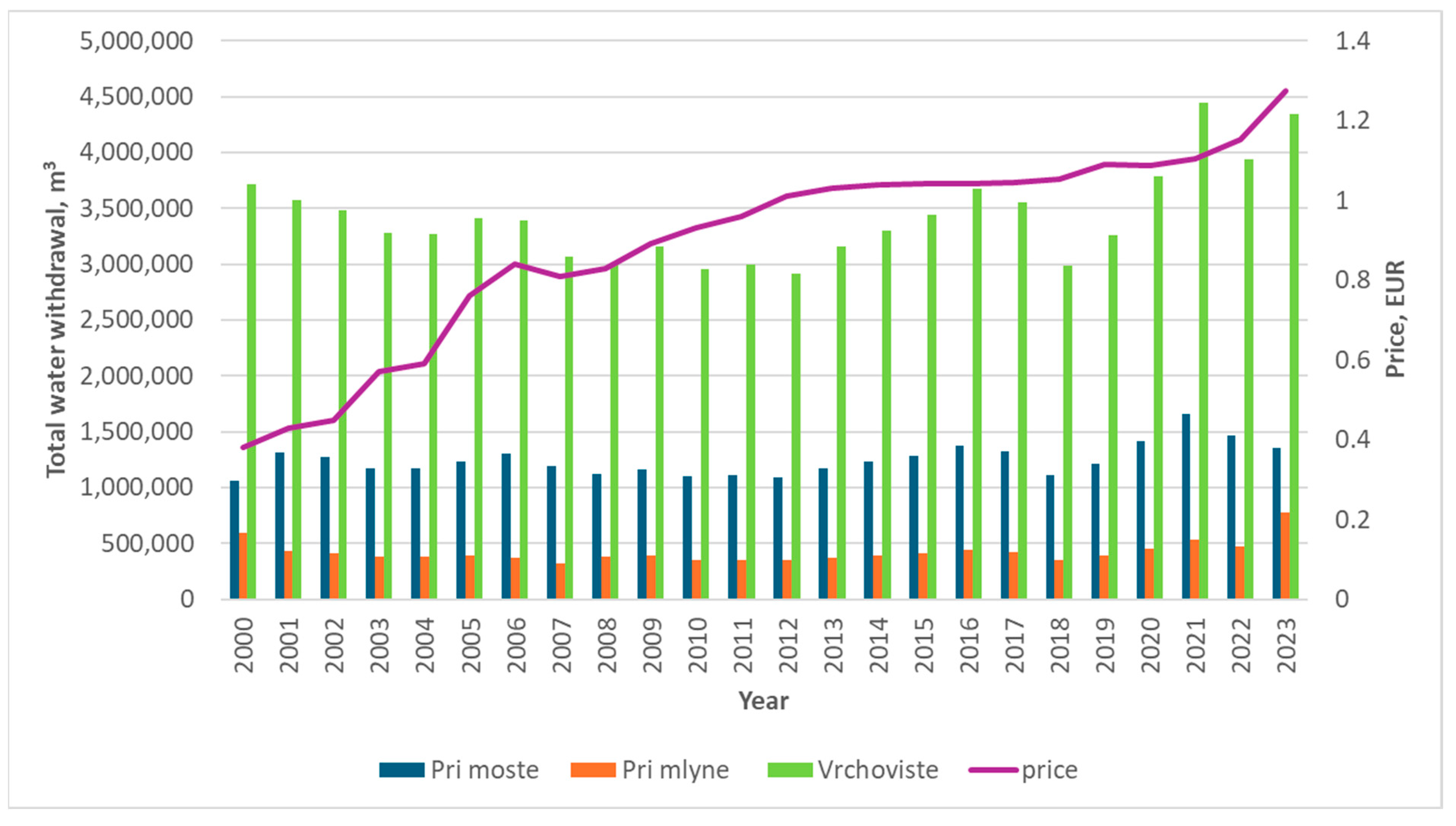Click the Year axis title
The image size is (1456, 826).
[763, 701]
